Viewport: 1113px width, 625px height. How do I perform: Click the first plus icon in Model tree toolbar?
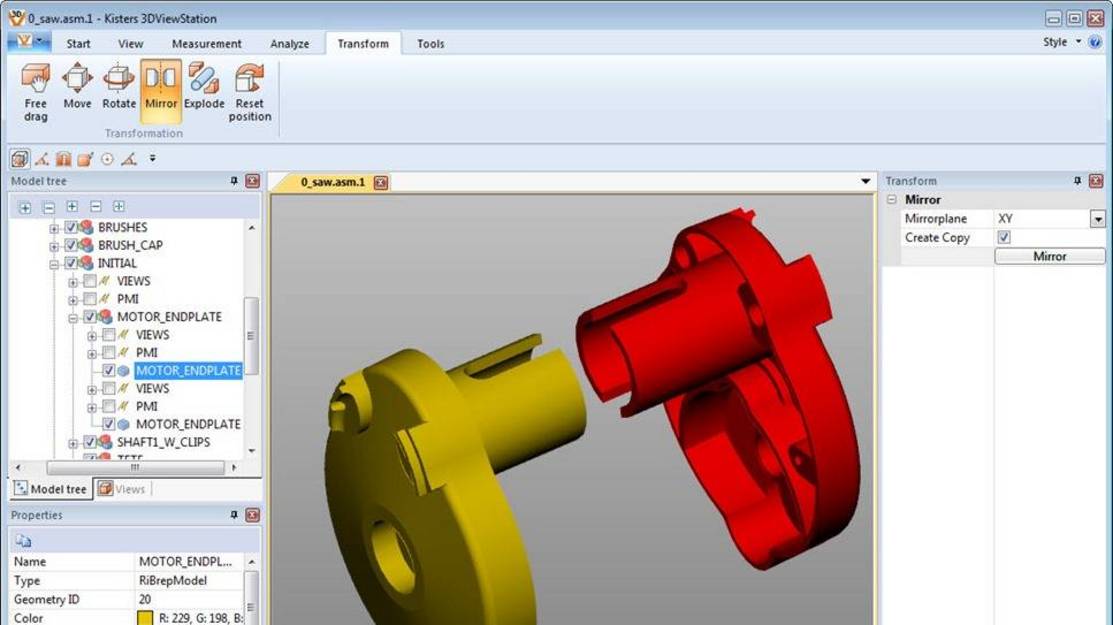coord(25,207)
